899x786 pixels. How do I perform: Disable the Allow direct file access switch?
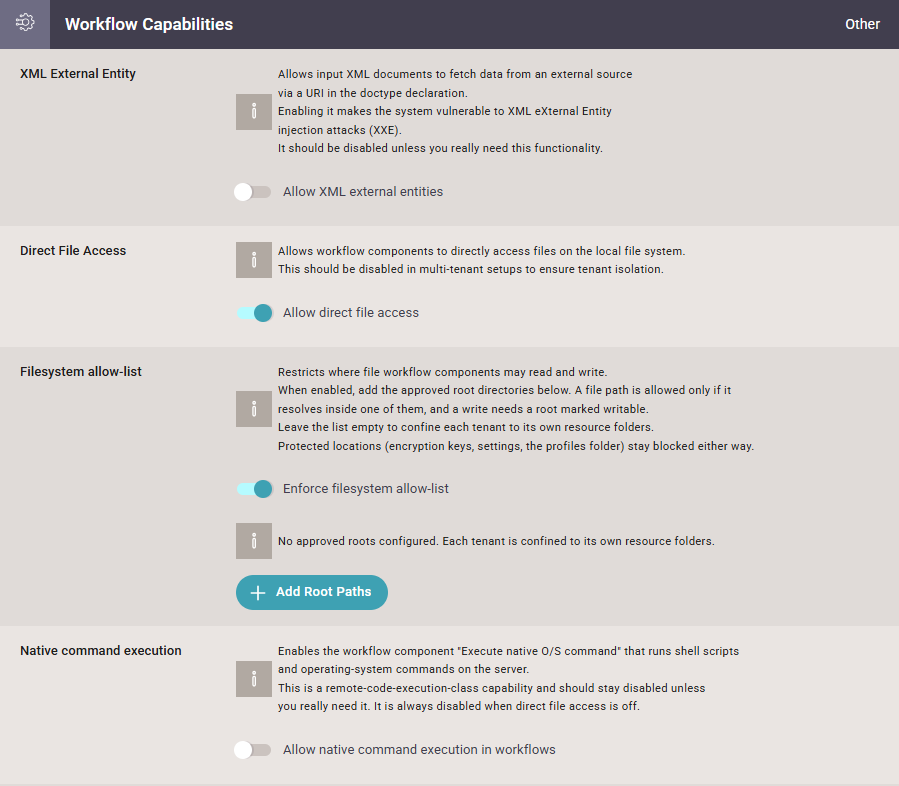pos(255,313)
